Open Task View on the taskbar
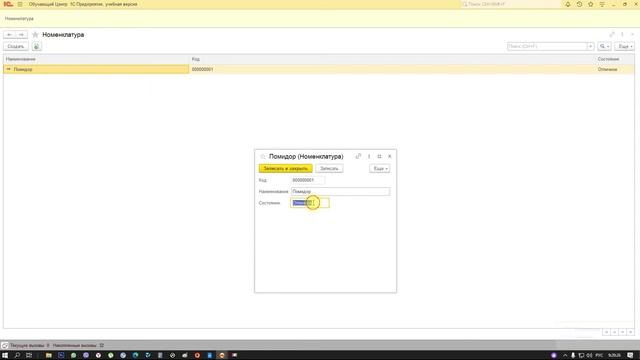 (29, 356)
